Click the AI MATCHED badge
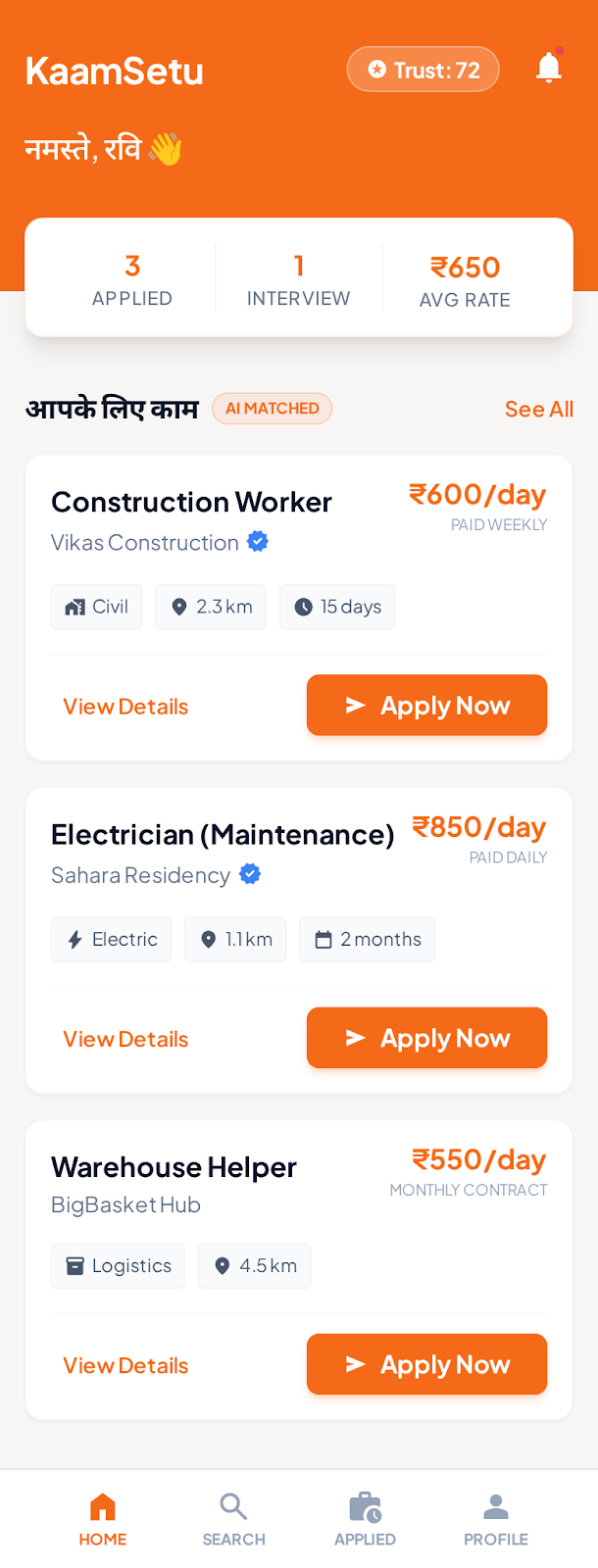The width and height of the screenshot is (598, 1568). [x=272, y=409]
